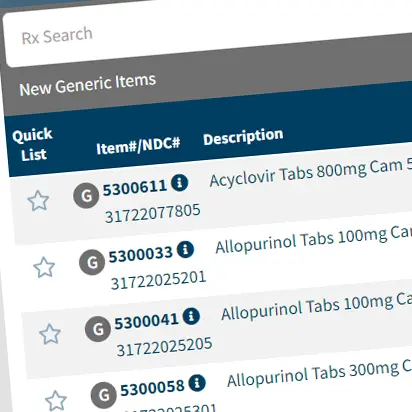
Task: Open info icon next to 5300058
Action: (x=197, y=383)
